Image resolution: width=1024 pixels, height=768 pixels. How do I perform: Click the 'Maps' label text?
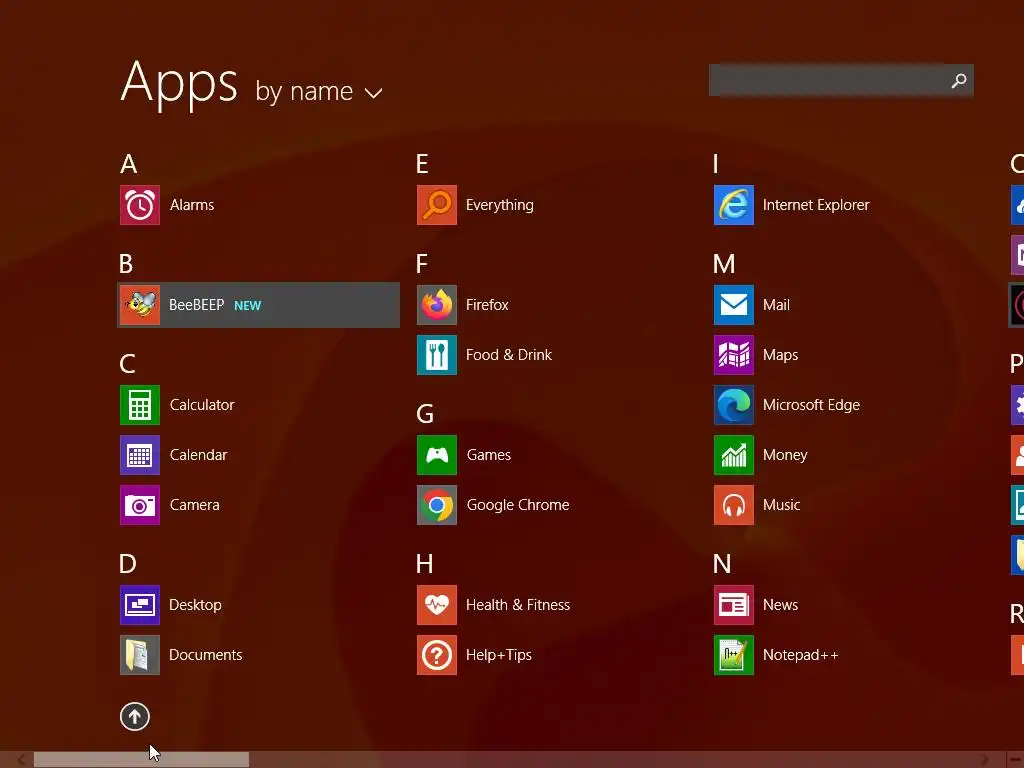[x=780, y=356]
